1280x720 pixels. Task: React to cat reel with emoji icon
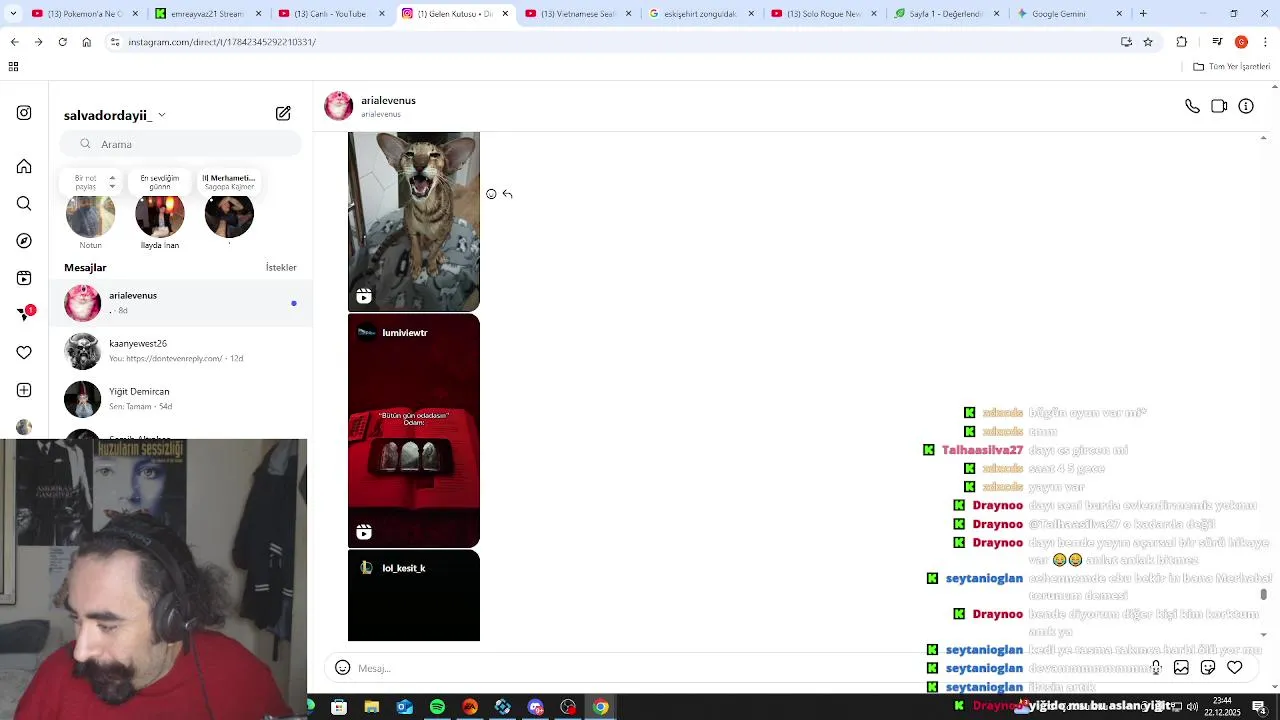[491, 194]
